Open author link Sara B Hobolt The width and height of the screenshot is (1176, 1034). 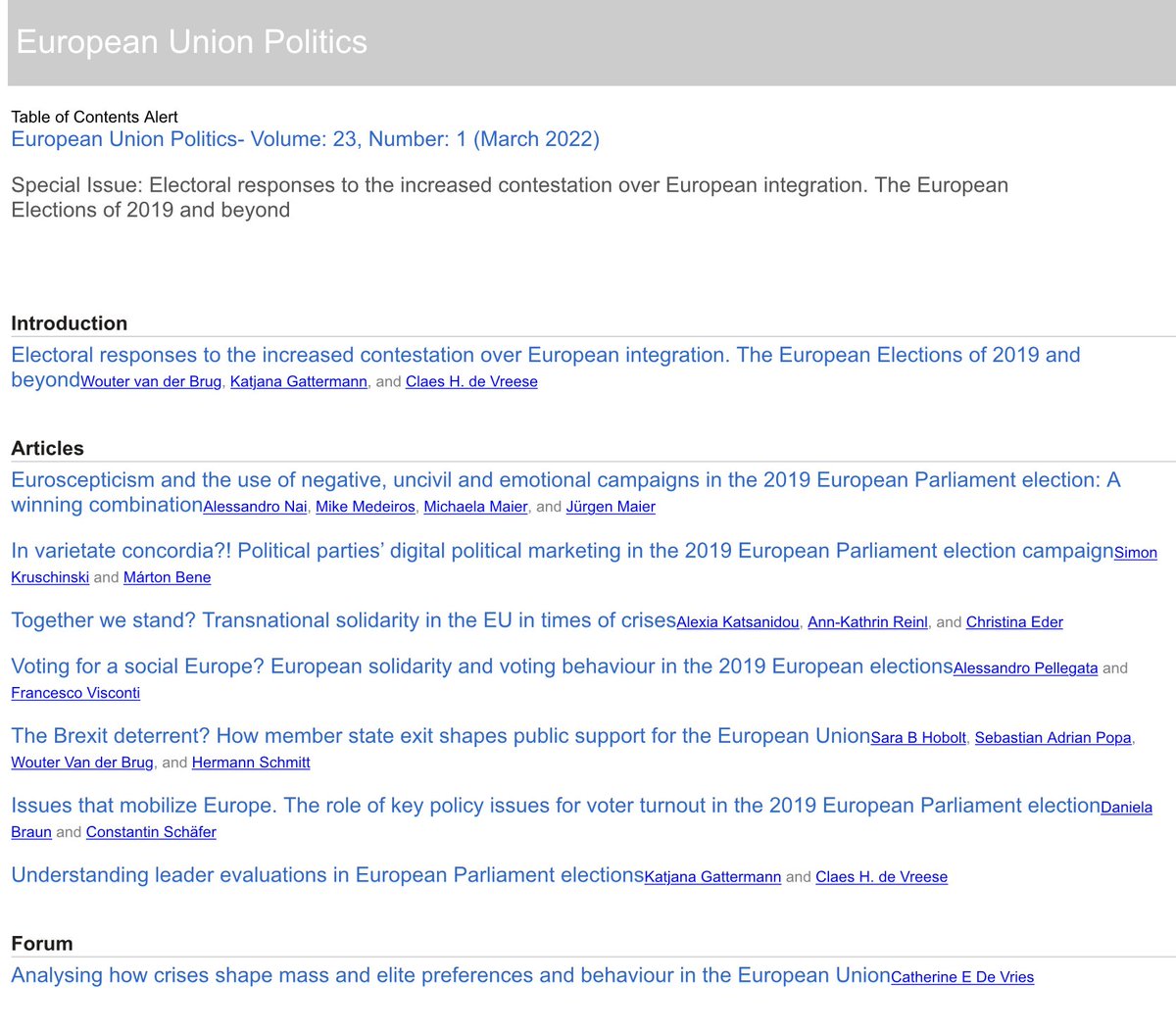918,738
